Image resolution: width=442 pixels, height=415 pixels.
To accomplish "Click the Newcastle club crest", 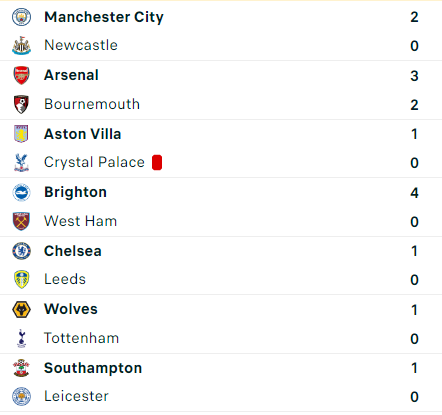I will click(21, 46).
